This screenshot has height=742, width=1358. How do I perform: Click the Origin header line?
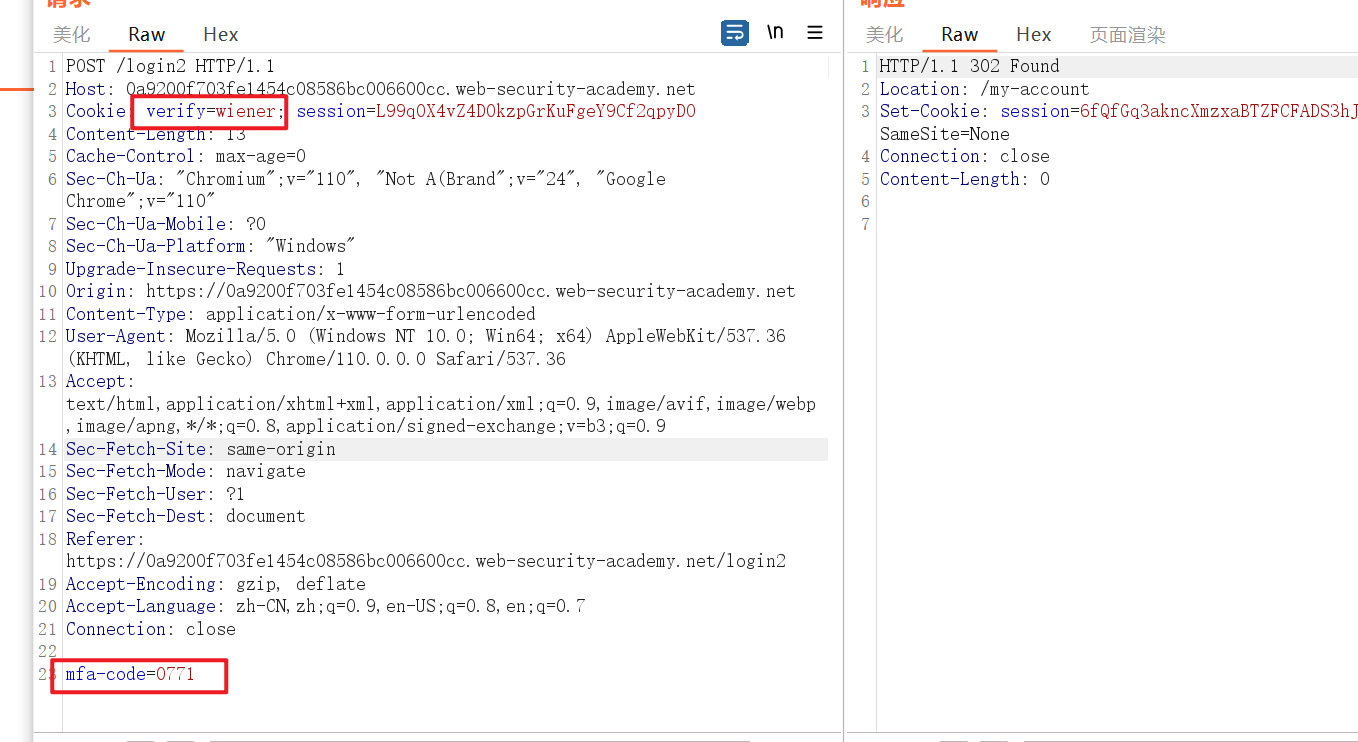(x=430, y=291)
